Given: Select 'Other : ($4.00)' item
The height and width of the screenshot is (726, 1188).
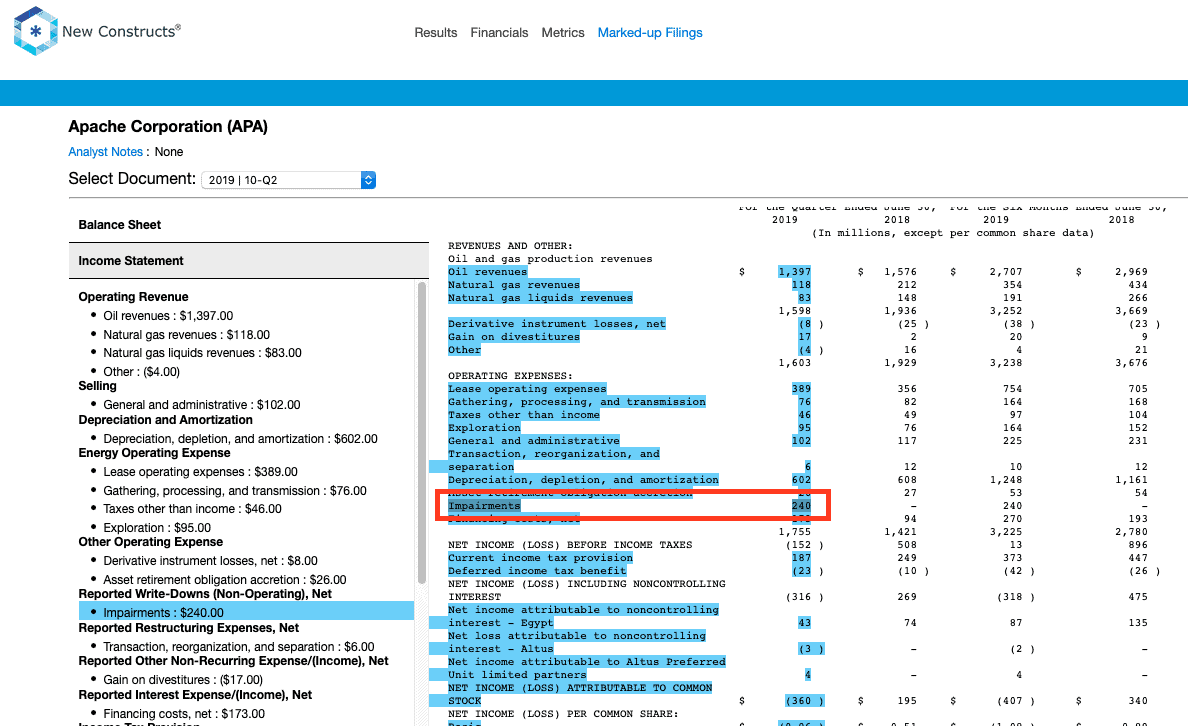Looking at the screenshot, I should 142,372.
